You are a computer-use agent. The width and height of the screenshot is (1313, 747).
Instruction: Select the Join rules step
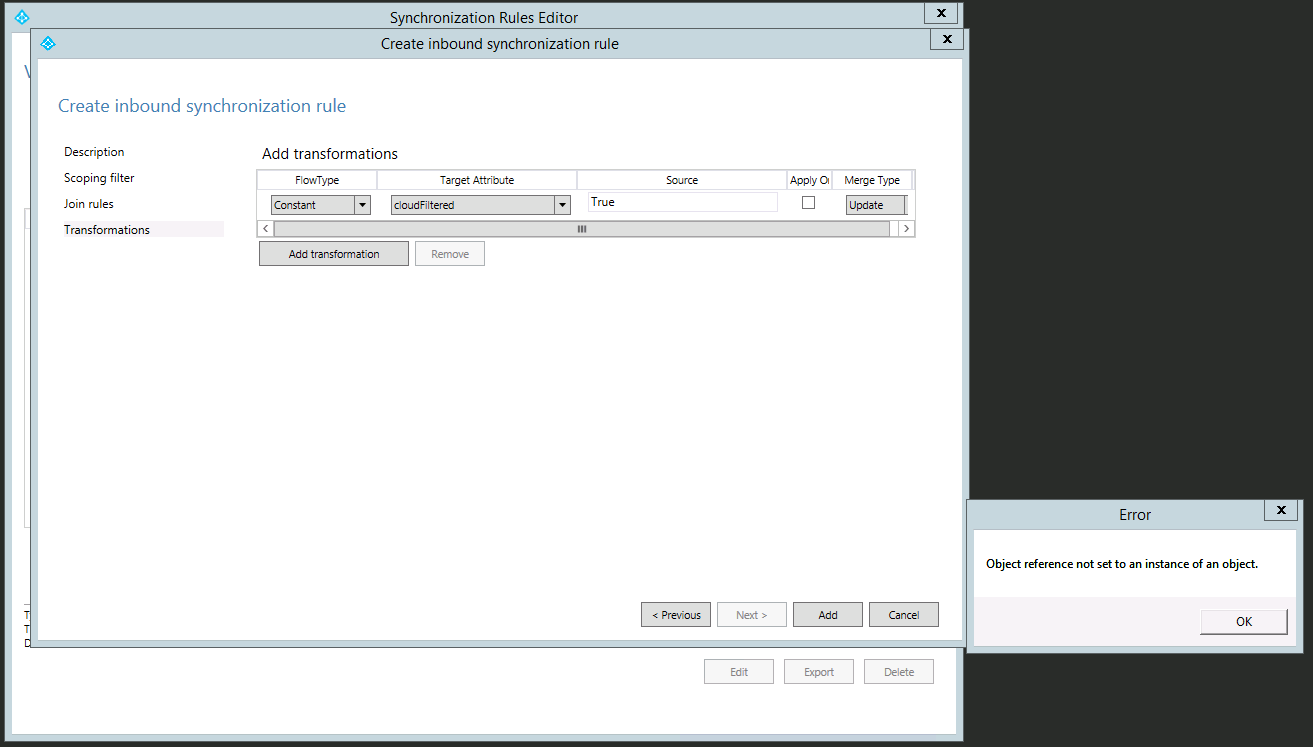(x=89, y=204)
